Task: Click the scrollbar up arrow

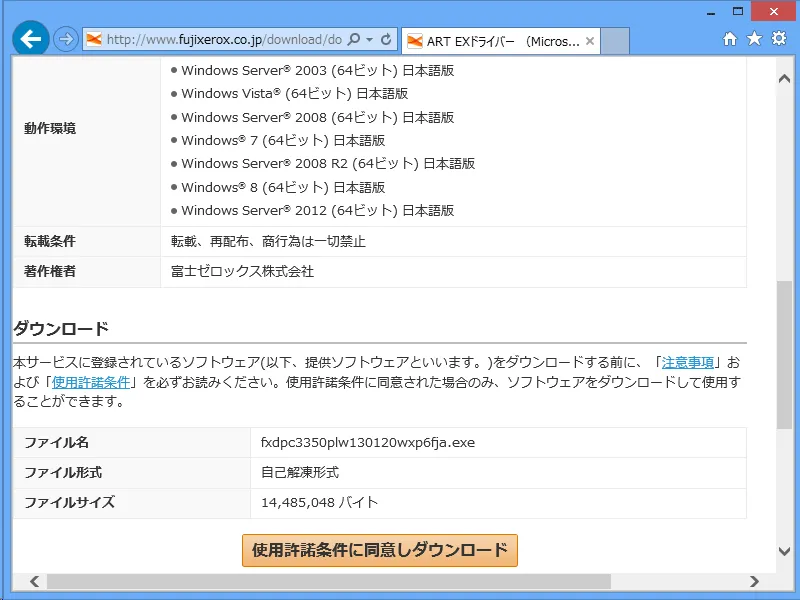Action: 785,77
